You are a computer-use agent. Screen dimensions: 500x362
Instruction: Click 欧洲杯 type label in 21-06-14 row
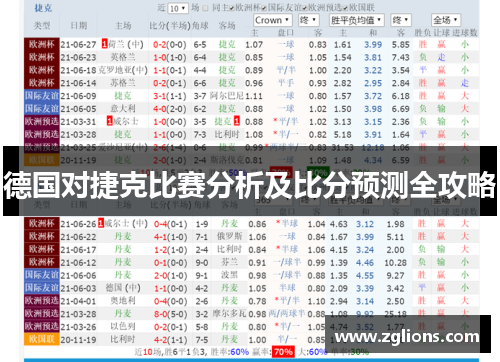42,83
